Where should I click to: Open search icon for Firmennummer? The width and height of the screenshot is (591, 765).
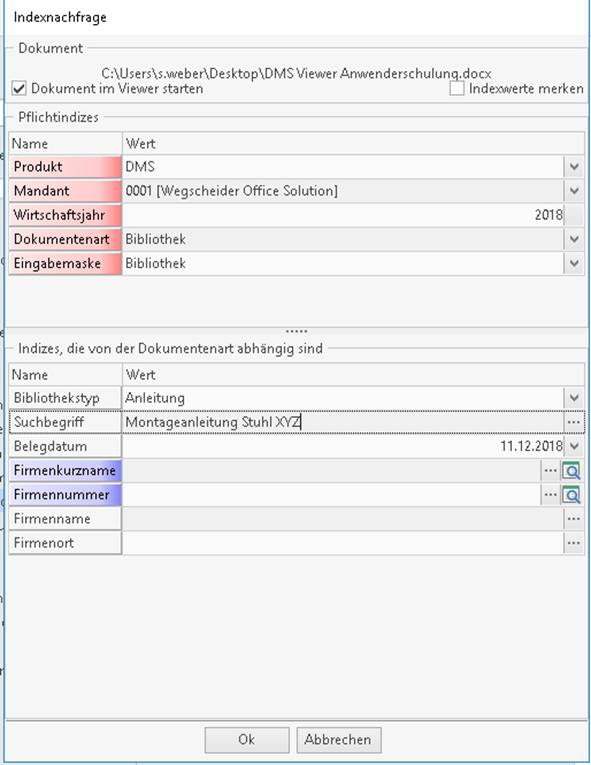(x=571, y=495)
